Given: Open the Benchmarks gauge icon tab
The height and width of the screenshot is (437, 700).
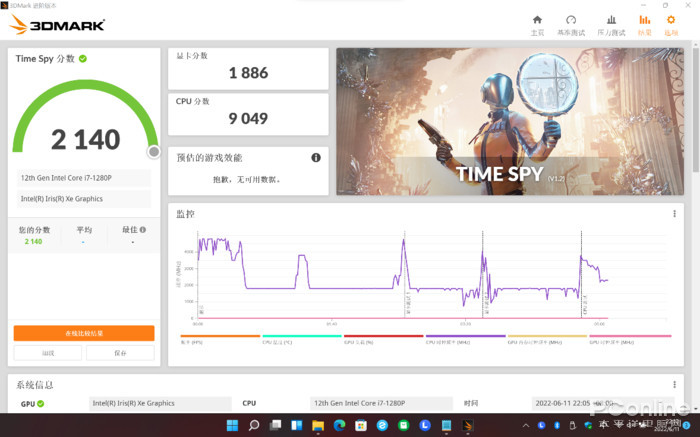Looking at the screenshot, I should pos(571,20).
